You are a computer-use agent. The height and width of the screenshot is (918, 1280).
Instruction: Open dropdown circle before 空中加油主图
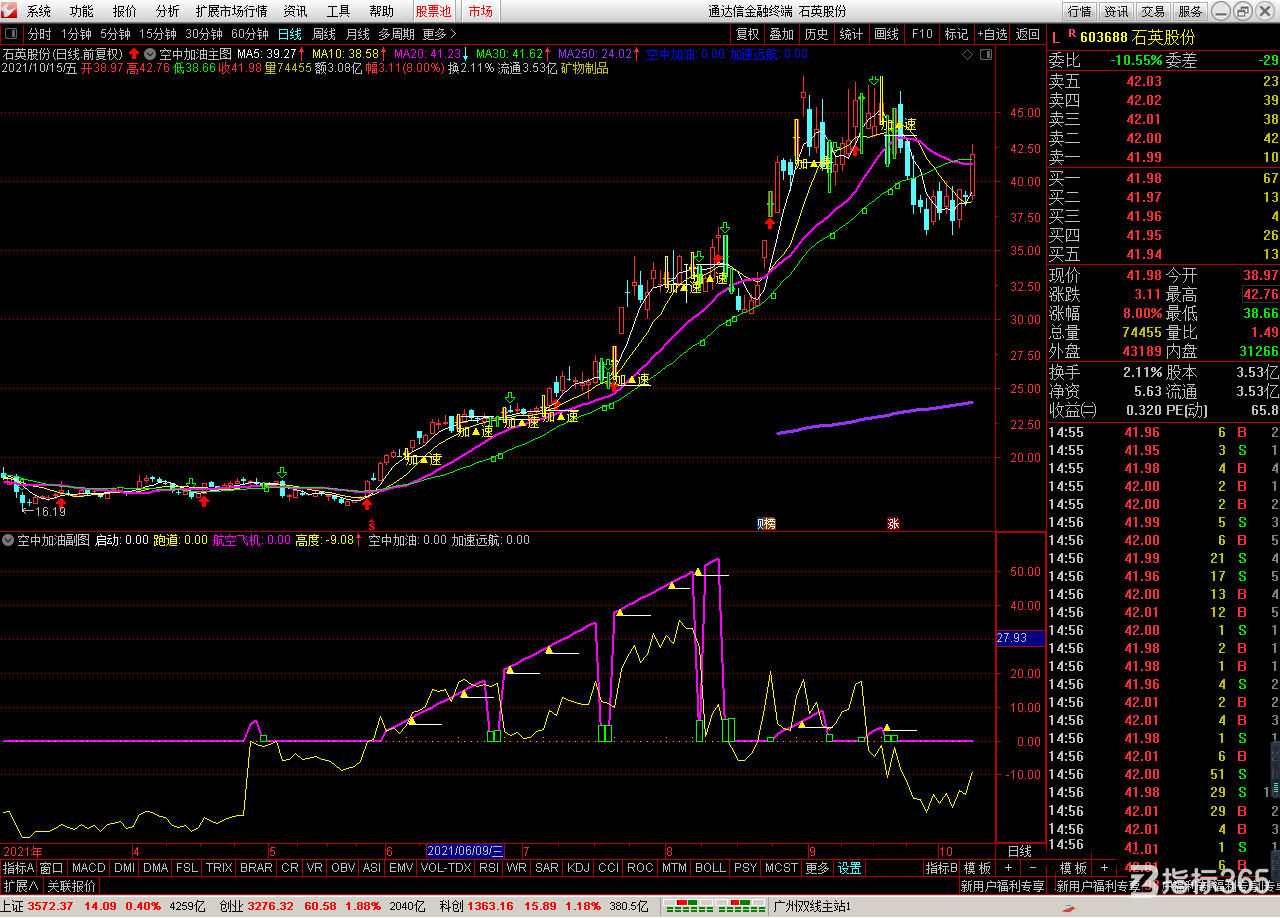click(x=150, y=54)
